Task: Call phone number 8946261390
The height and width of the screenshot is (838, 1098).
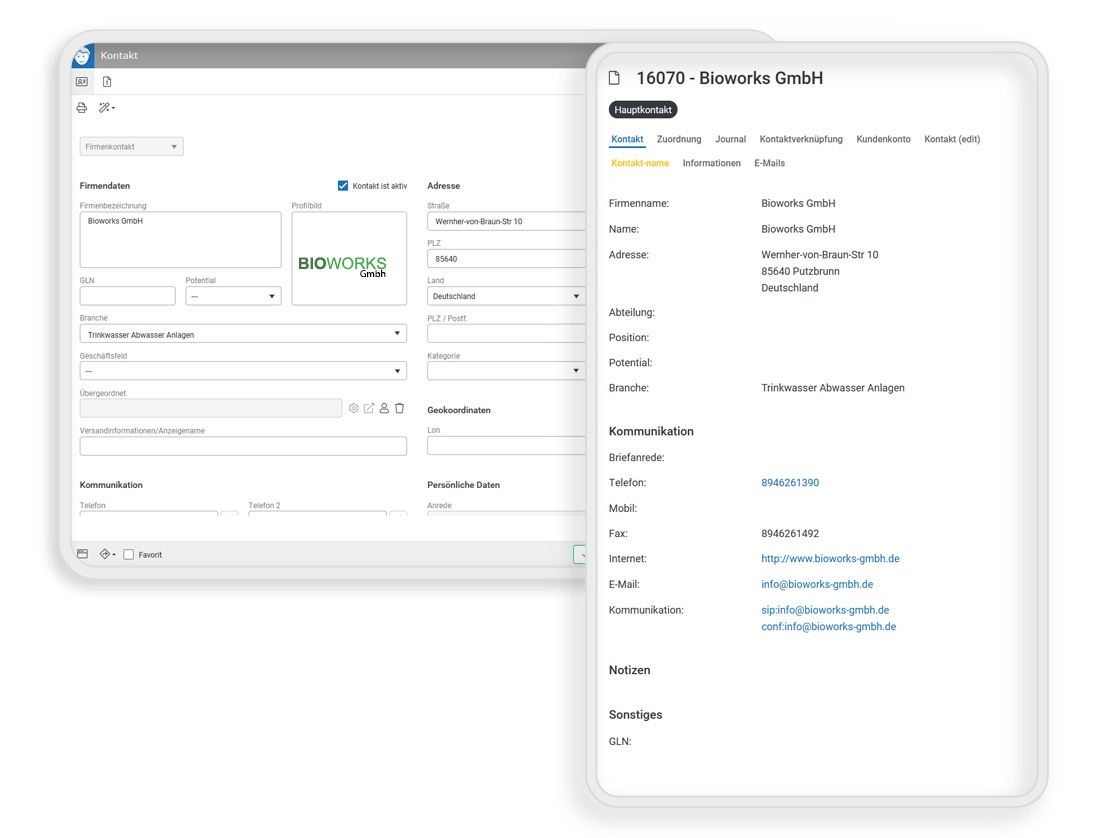Action: point(790,482)
